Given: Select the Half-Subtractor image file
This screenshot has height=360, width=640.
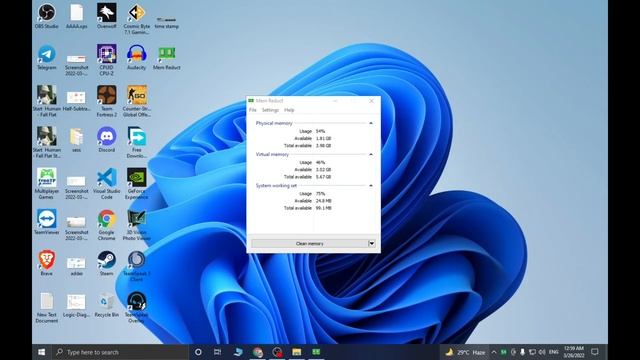Looking at the screenshot, I should click(x=76, y=101).
